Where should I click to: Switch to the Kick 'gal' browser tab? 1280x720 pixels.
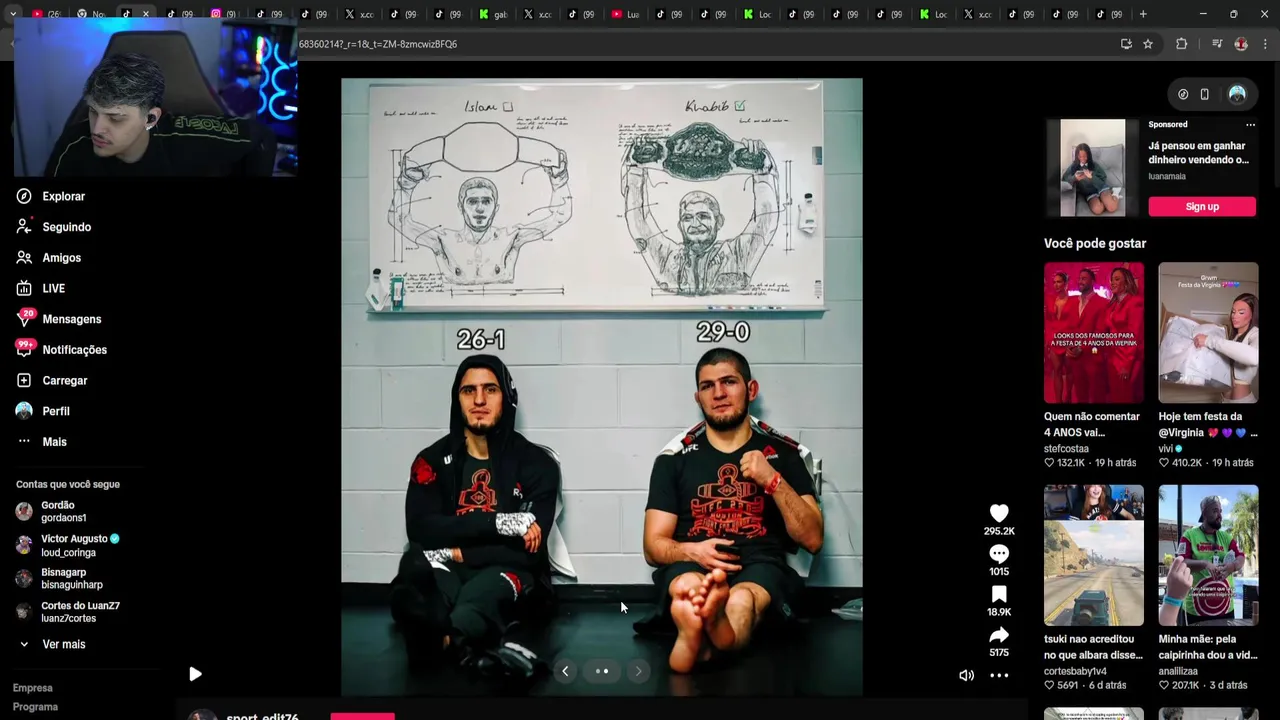493,14
